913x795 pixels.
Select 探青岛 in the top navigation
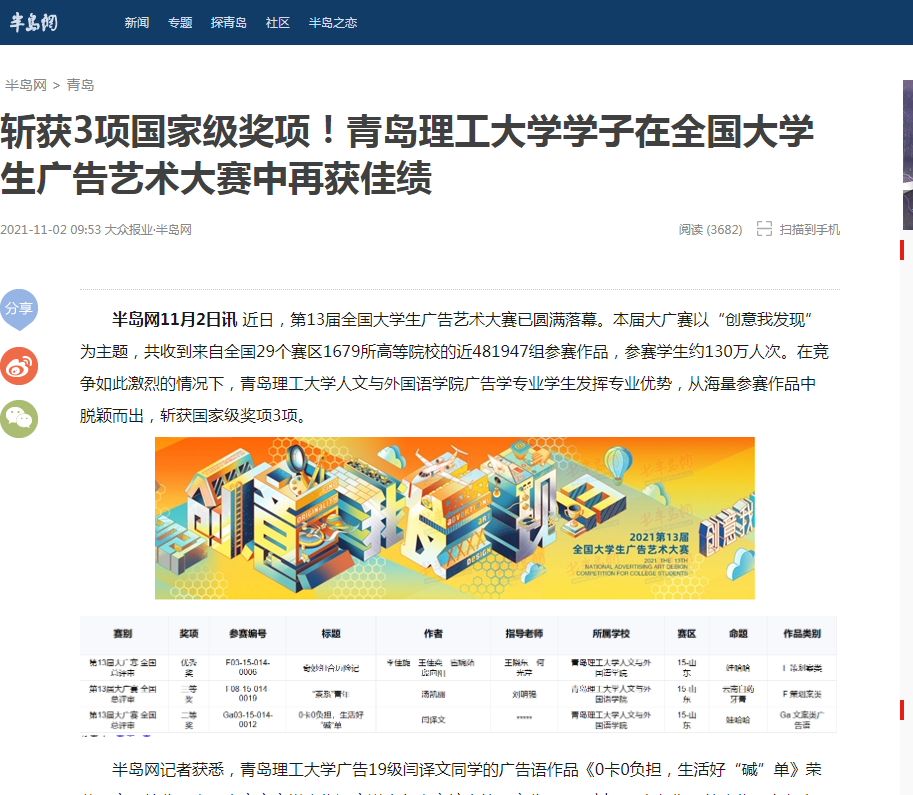click(229, 23)
